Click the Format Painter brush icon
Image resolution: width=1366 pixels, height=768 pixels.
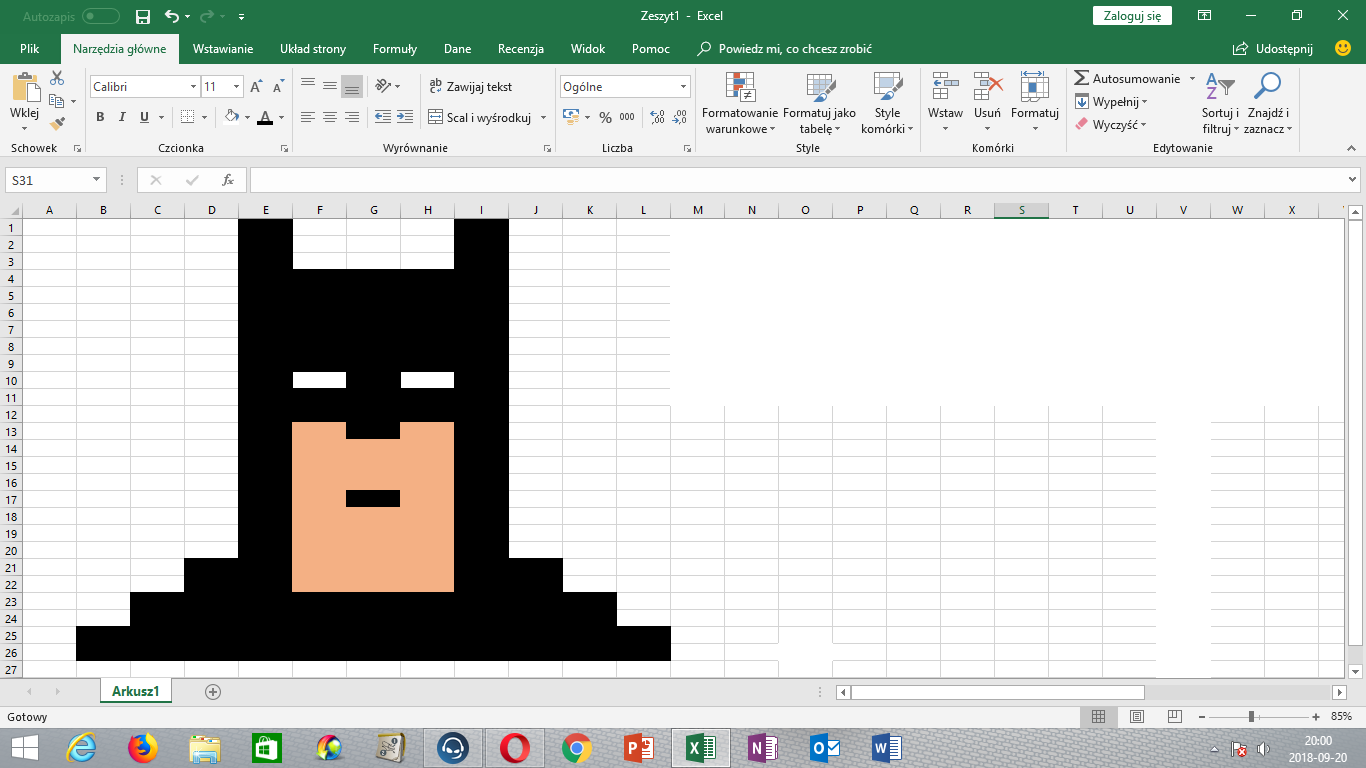57,124
